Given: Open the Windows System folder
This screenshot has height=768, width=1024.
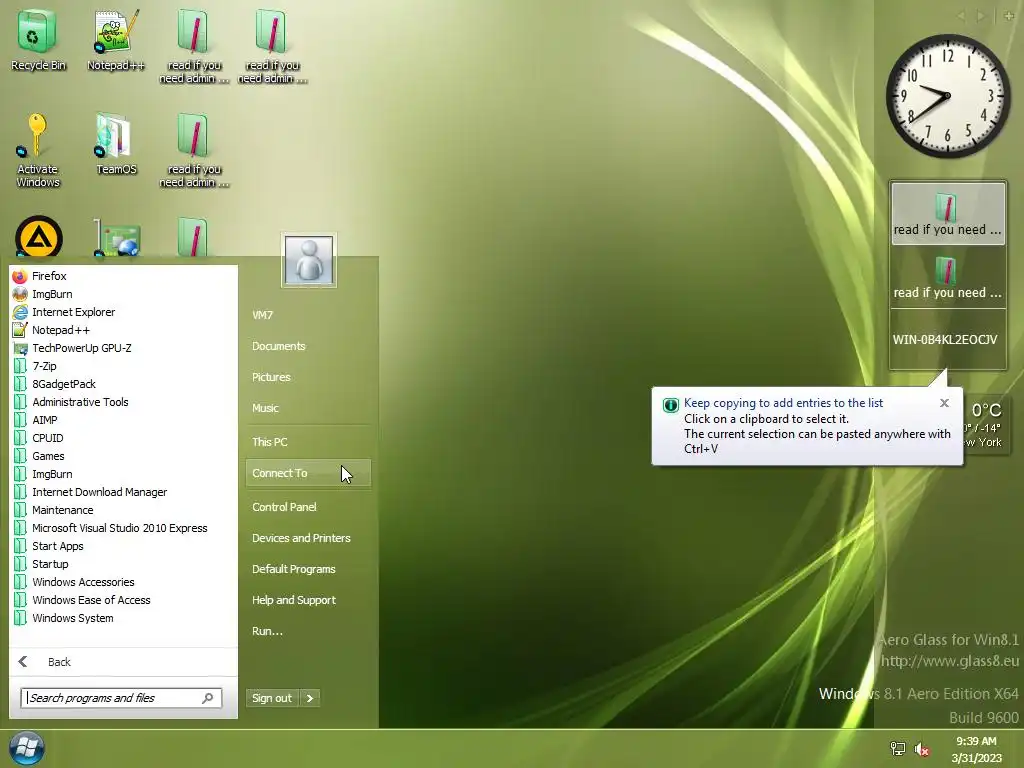Looking at the screenshot, I should click(x=72, y=618).
